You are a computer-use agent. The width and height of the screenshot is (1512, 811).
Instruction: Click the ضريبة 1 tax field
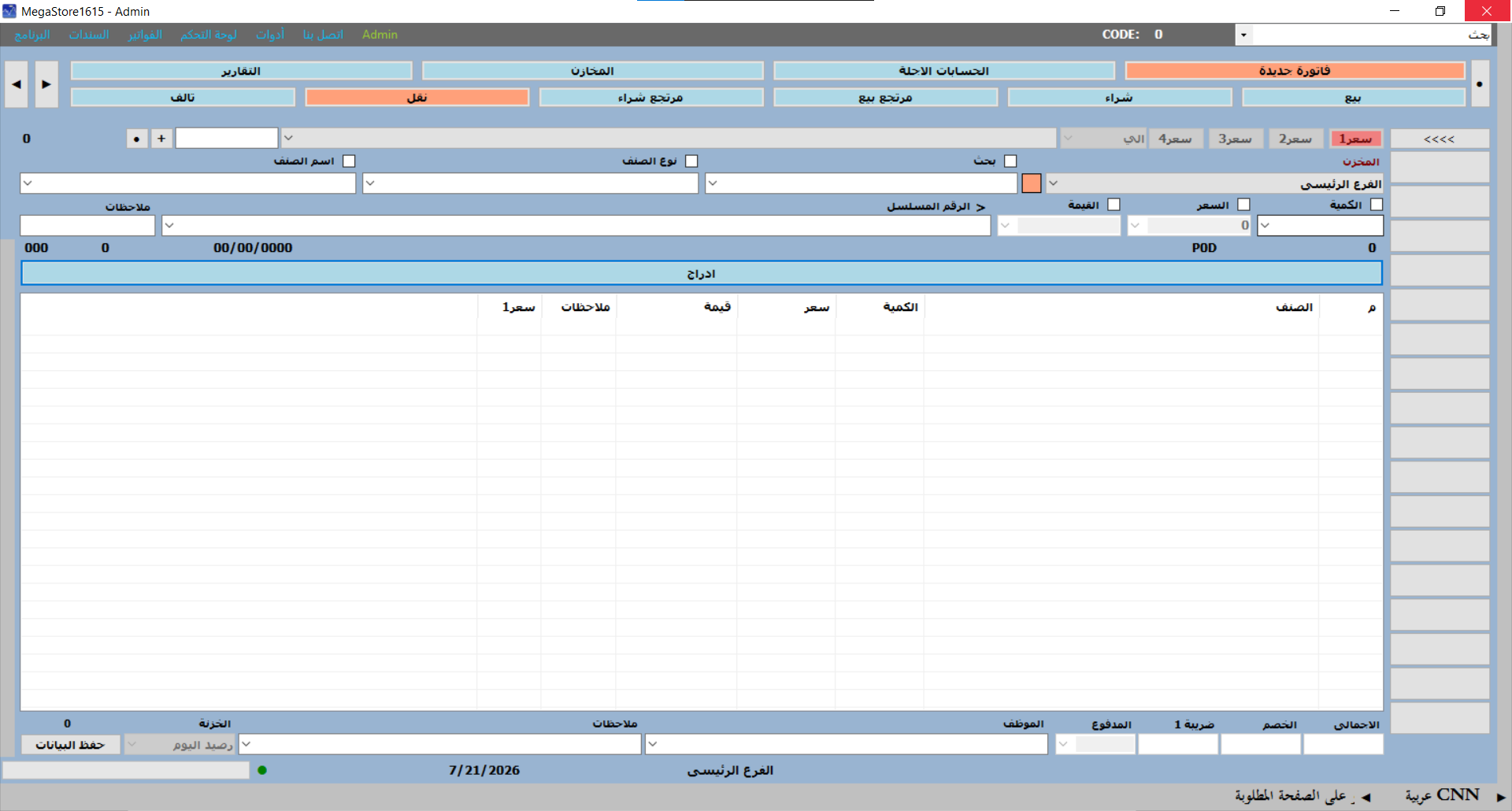click(x=1178, y=744)
